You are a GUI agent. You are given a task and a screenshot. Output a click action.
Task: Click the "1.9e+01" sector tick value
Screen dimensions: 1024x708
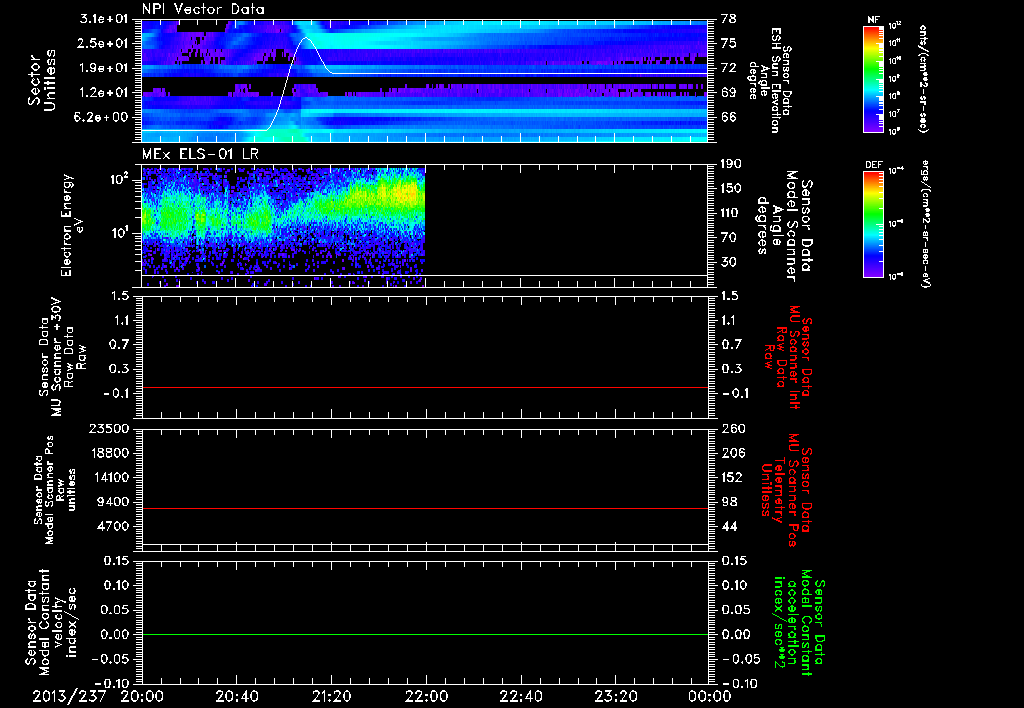point(104,68)
